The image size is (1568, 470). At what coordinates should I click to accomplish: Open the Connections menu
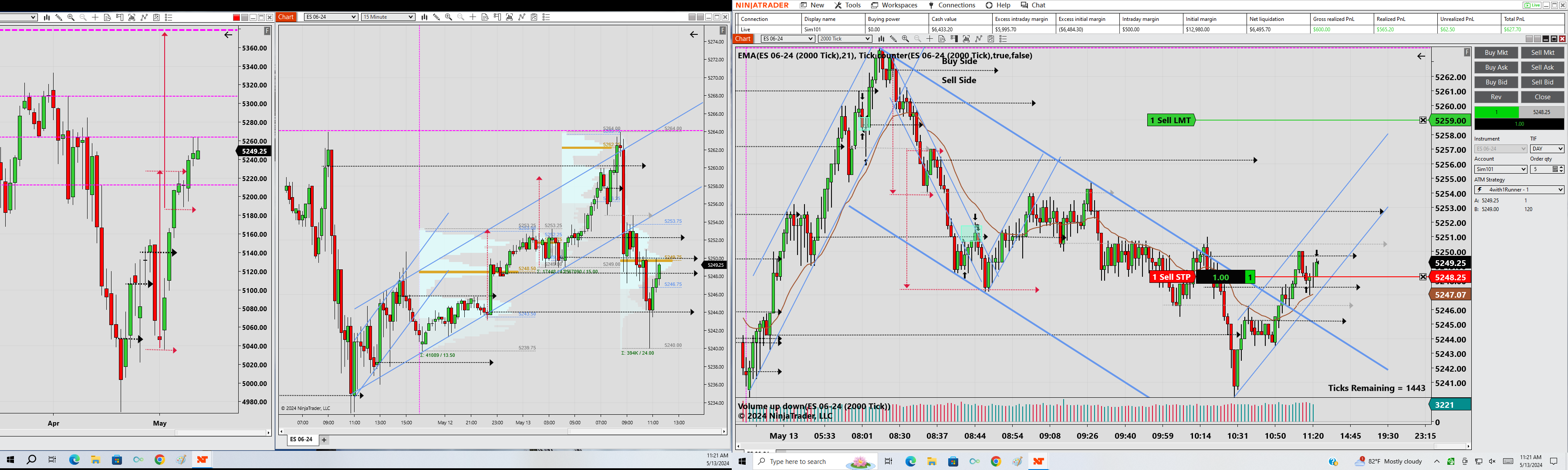pyautogui.click(x=951, y=5)
